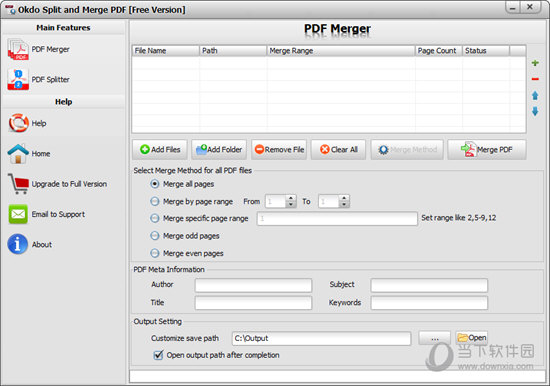Select Merge by page range option
The width and height of the screenshot is (550, 386).
coord(155,201)
